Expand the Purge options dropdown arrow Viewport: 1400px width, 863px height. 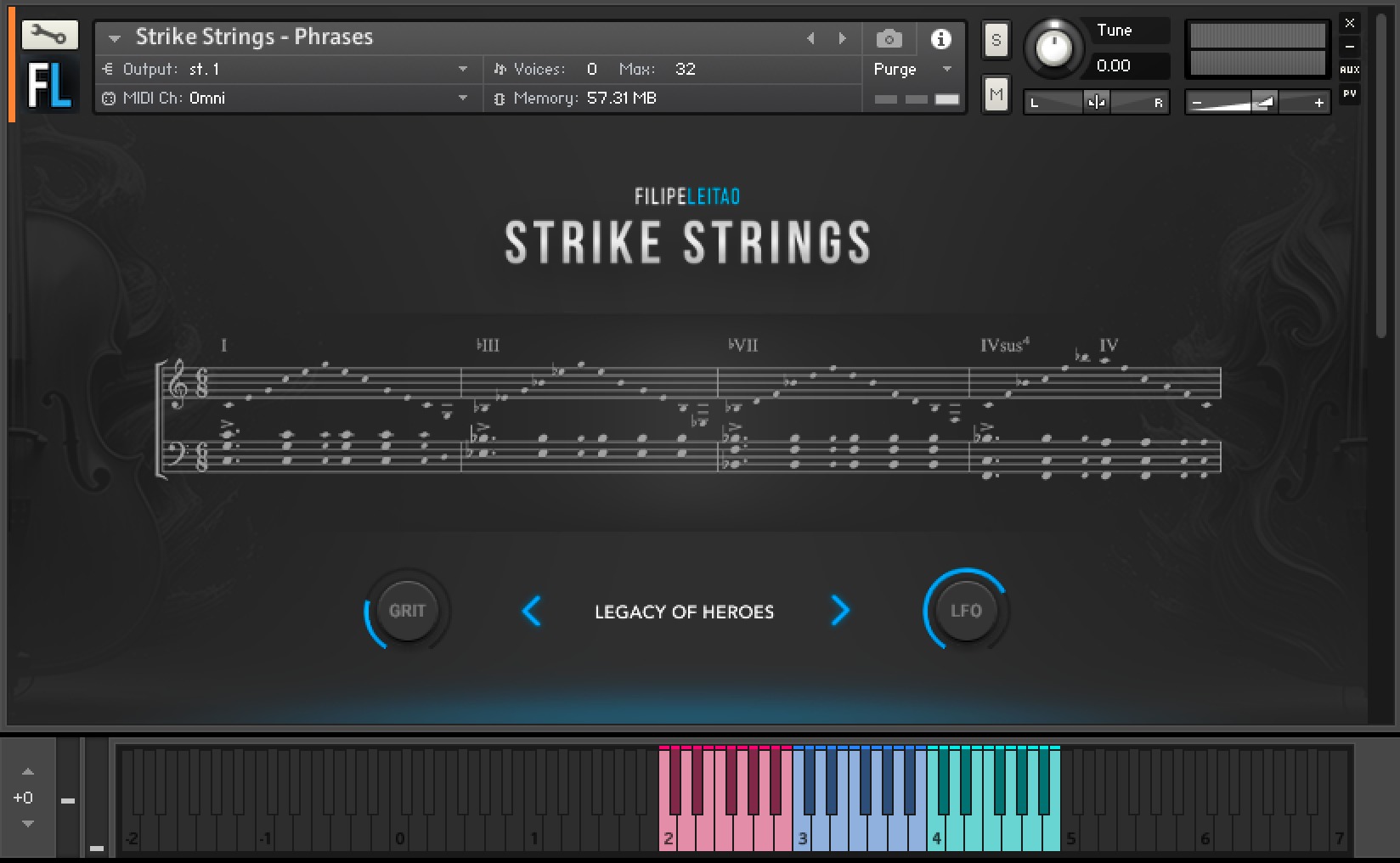(946, 69)
